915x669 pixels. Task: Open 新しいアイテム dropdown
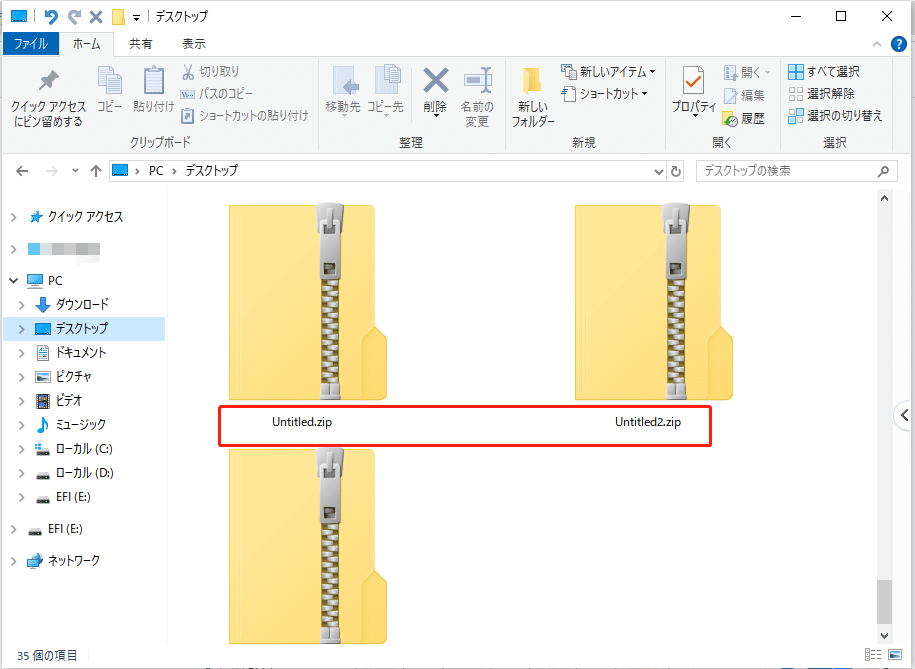click(x=608, y=71)
